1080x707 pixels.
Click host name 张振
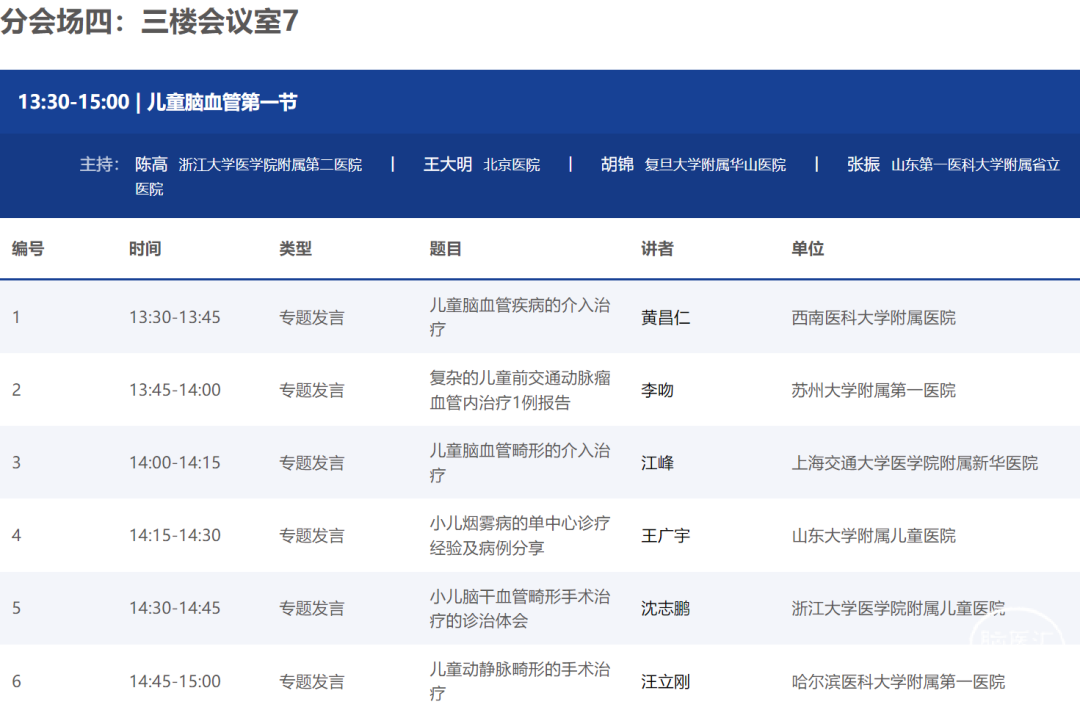click(x=863, y=164)
